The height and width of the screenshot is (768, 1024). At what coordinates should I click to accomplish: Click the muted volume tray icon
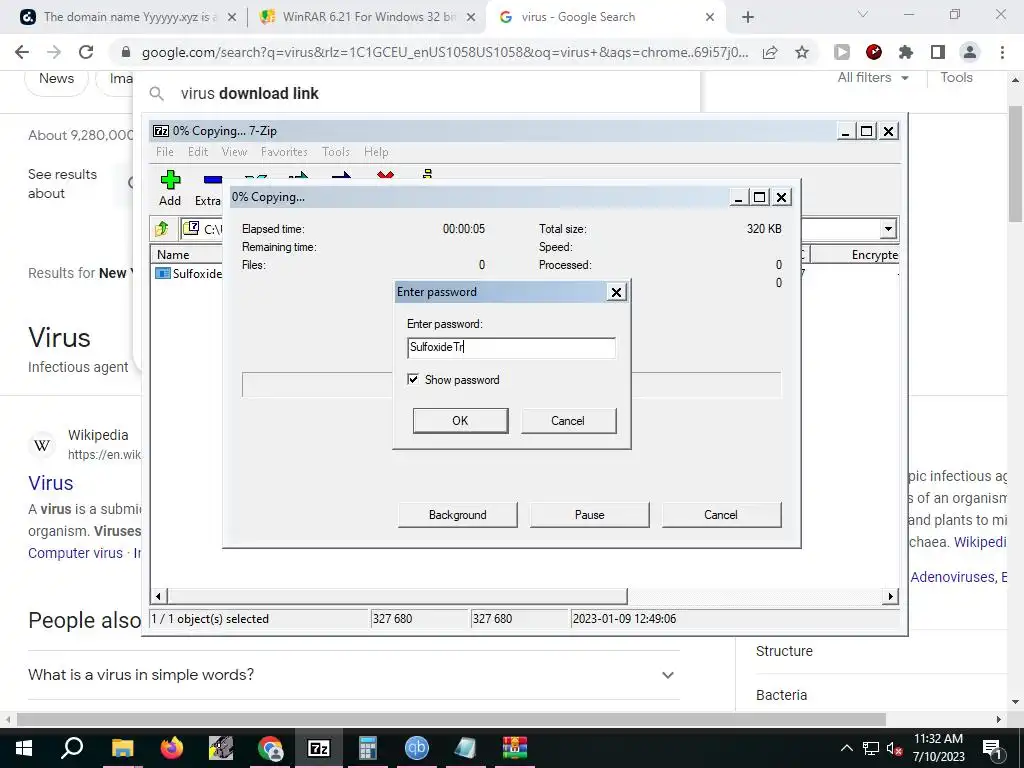click(894, 748)
